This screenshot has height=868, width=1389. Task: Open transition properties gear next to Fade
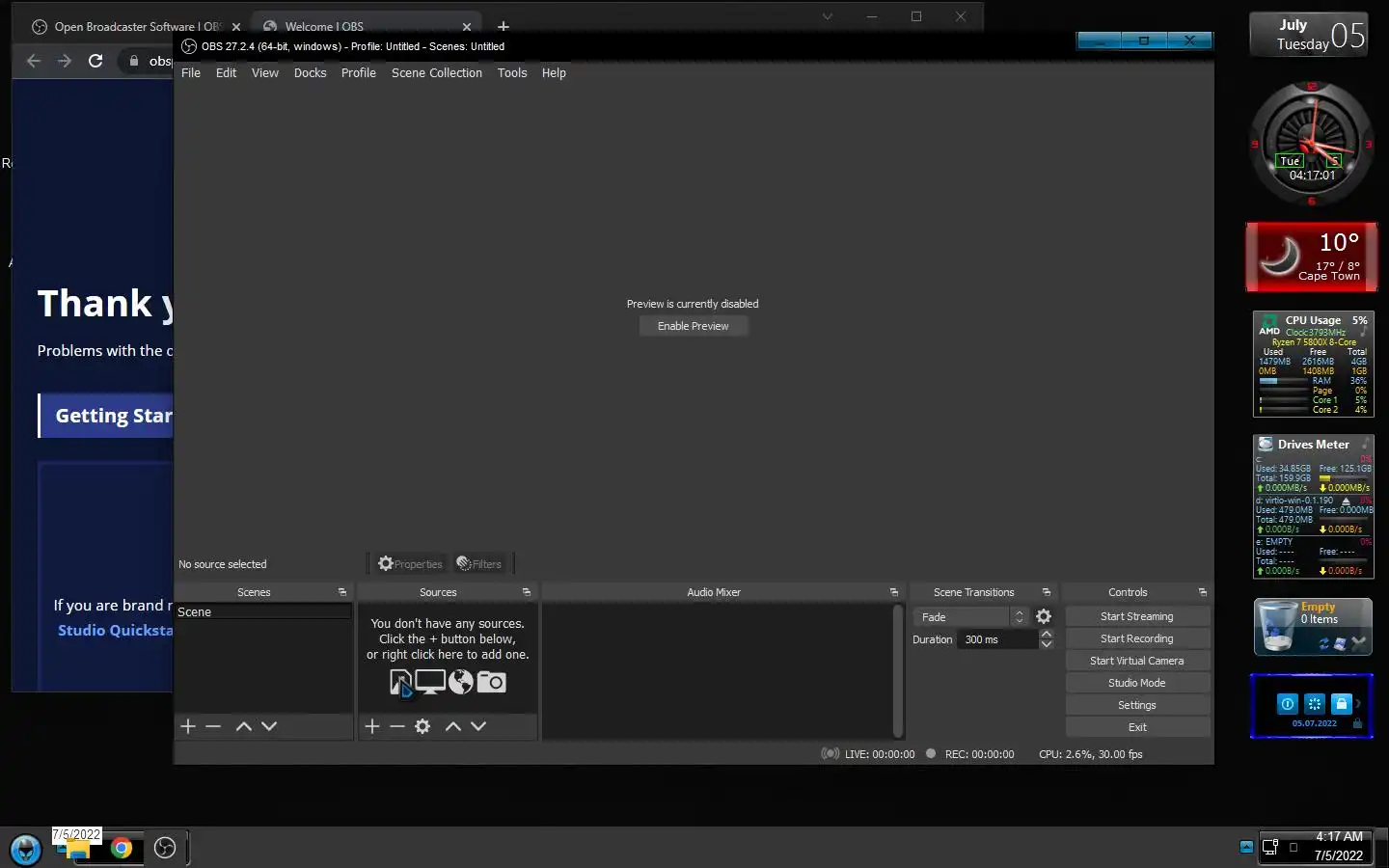(x=1044, y=616)
